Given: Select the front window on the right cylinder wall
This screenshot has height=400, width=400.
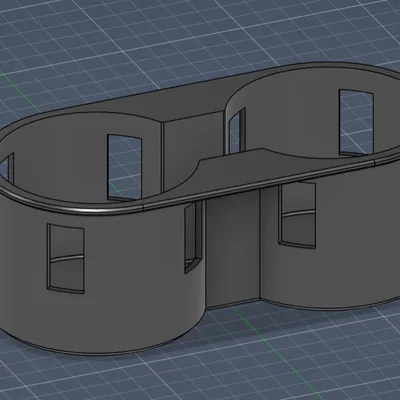Looking at the screenshot, I should point(297,215).
